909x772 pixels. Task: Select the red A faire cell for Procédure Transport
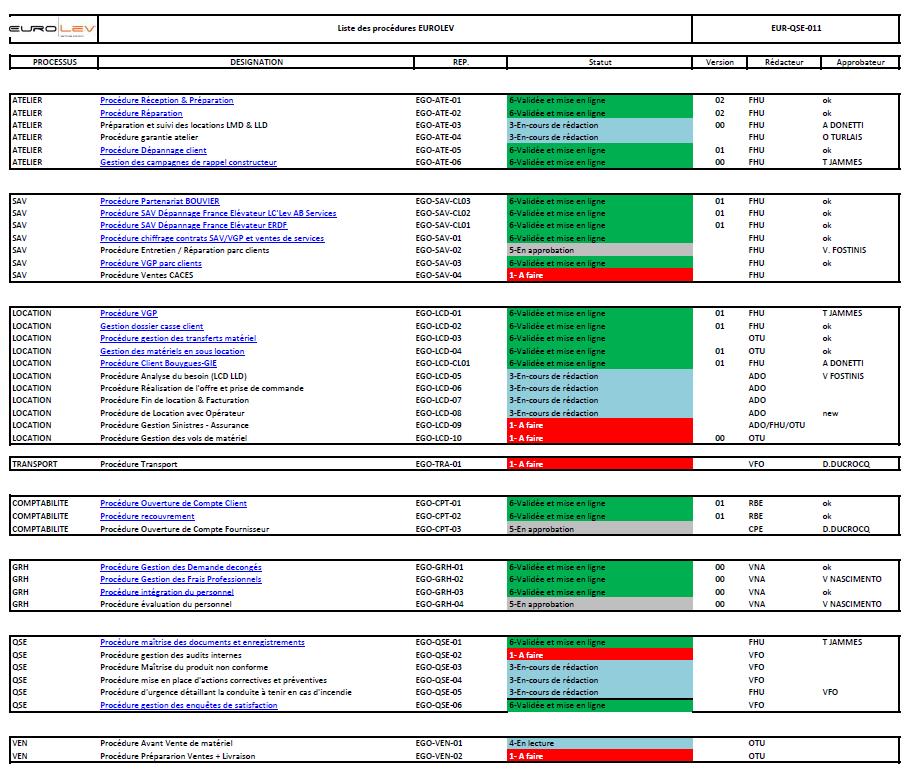(x=600, y=464)
